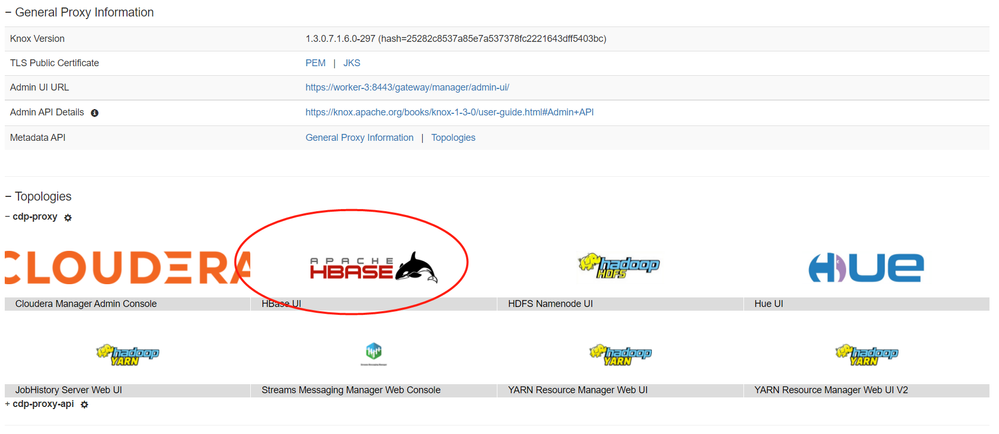Click Cloudera Manager Admin Console label
999x434 pixels.
click(x=86, y=304)
